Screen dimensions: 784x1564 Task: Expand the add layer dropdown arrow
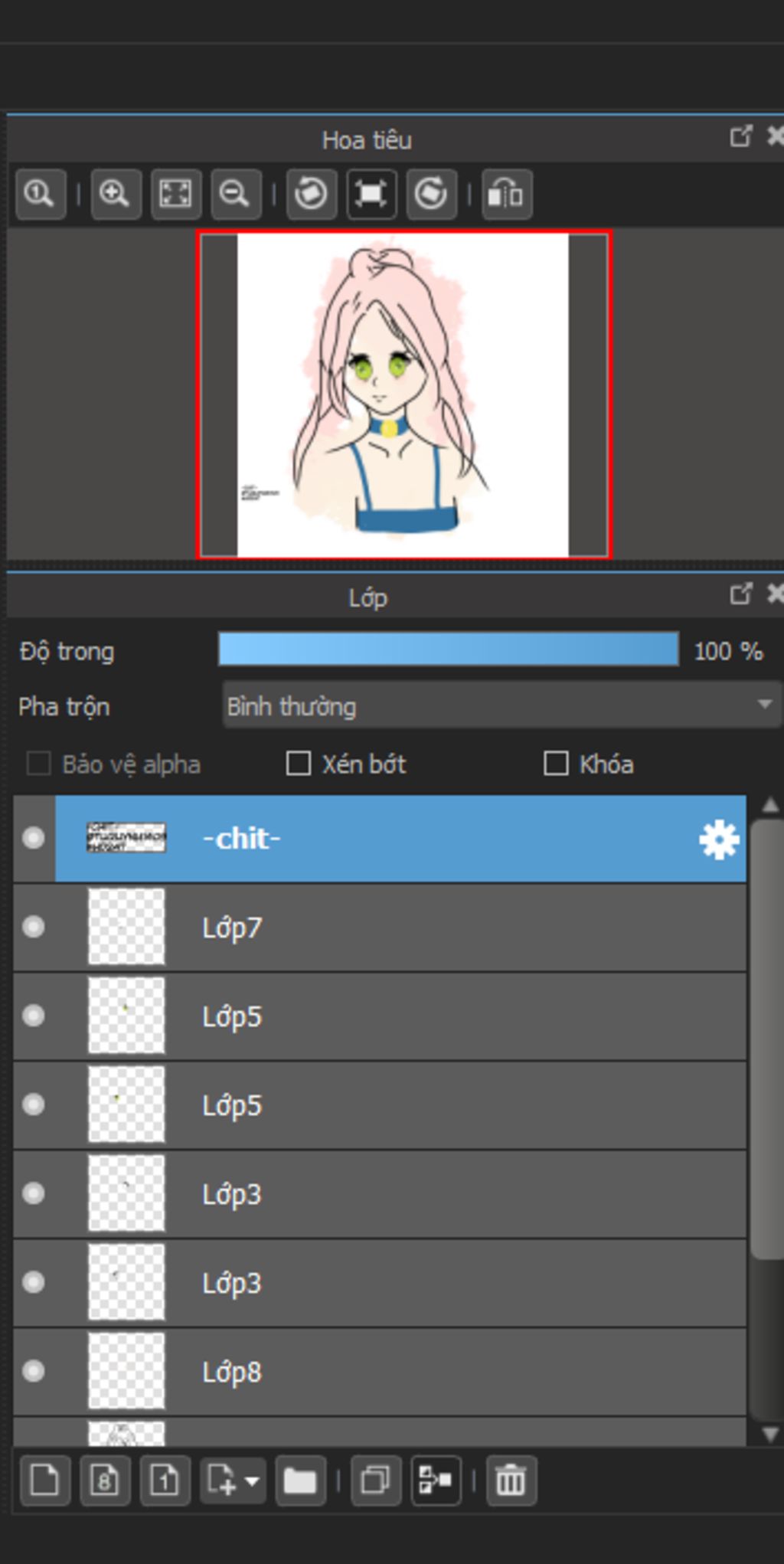point(252,1481)
